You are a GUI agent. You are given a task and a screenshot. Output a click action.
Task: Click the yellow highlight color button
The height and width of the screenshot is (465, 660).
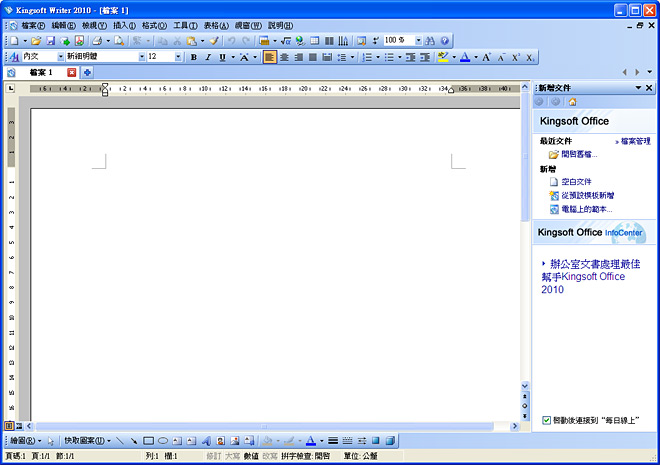coord(442,57)
